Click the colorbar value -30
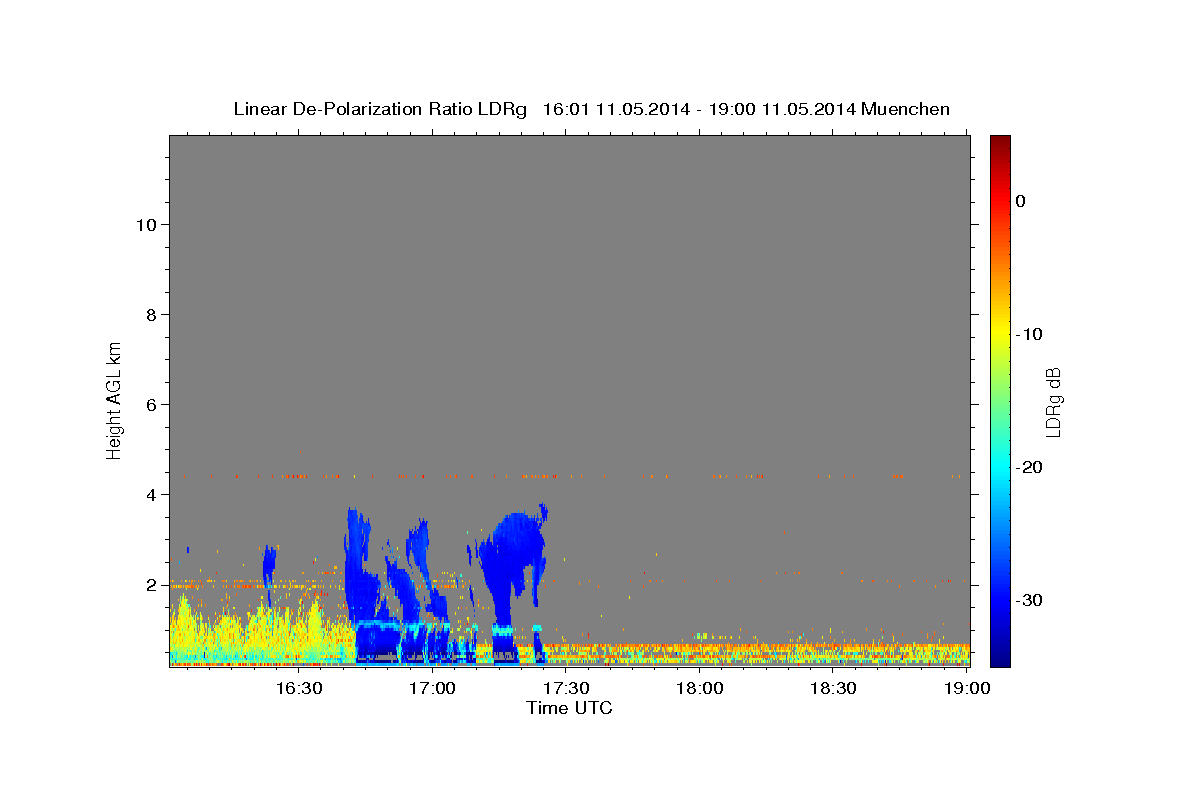The height and width of the screenshot is (800, 1200). pos(1028,600)
